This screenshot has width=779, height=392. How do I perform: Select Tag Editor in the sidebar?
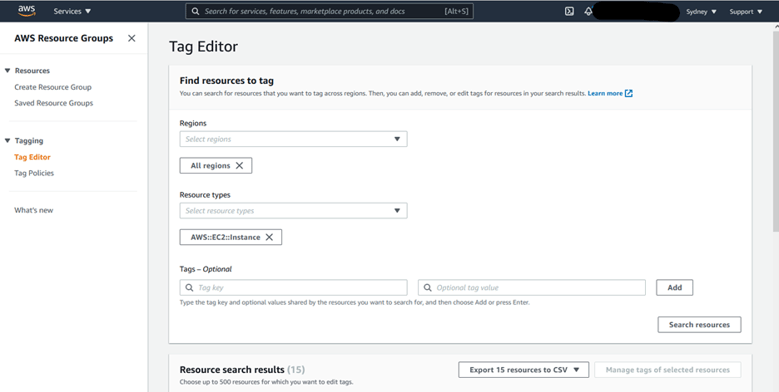pos(32,157)
